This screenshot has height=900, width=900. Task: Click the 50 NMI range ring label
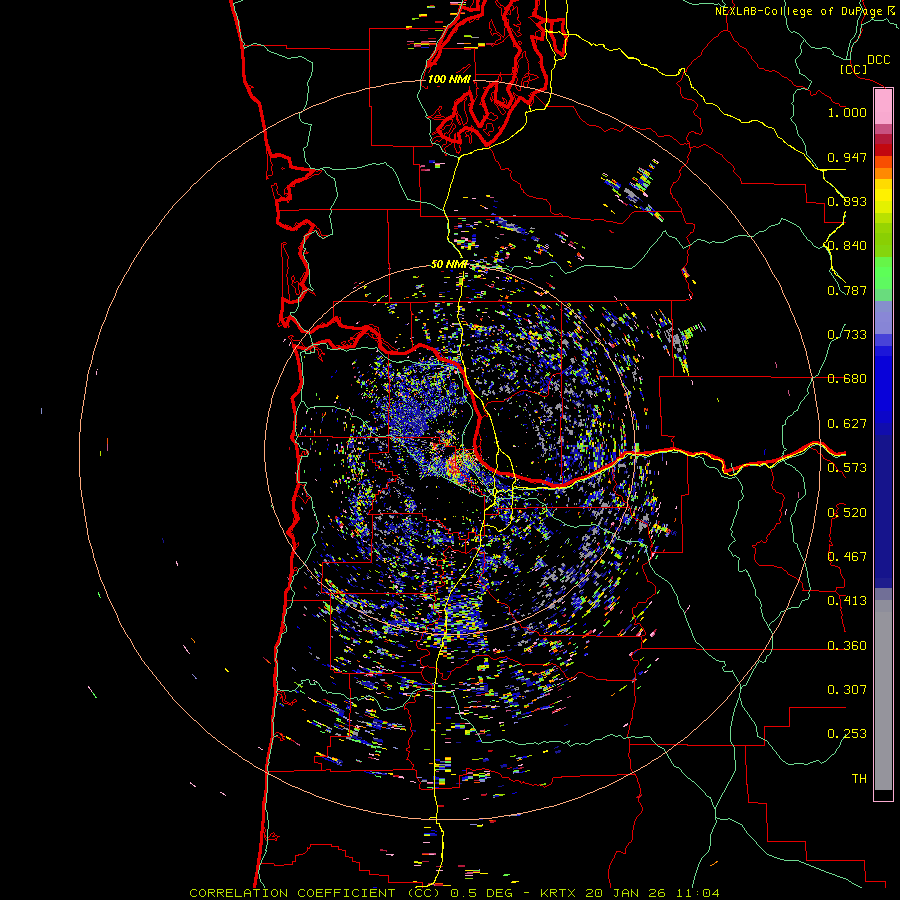coord(449,264)
